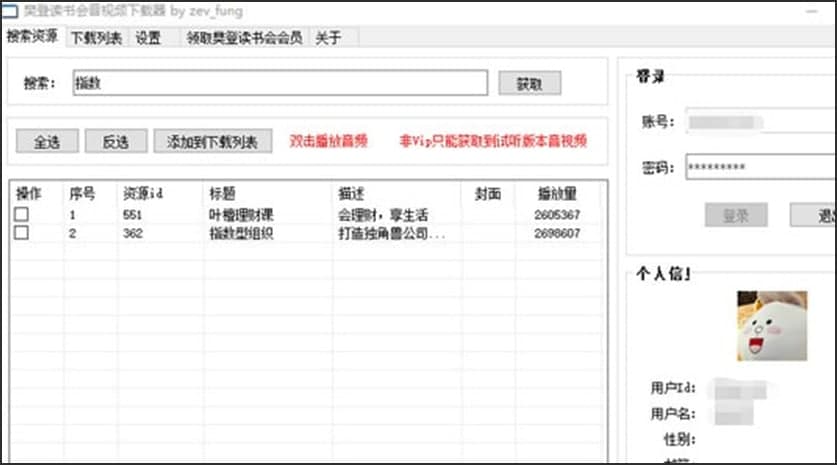The image size is (837, 465).
Task: Click the red 非Vip只能获取到试听版本音视频 notice
Action: coord(493,141)
